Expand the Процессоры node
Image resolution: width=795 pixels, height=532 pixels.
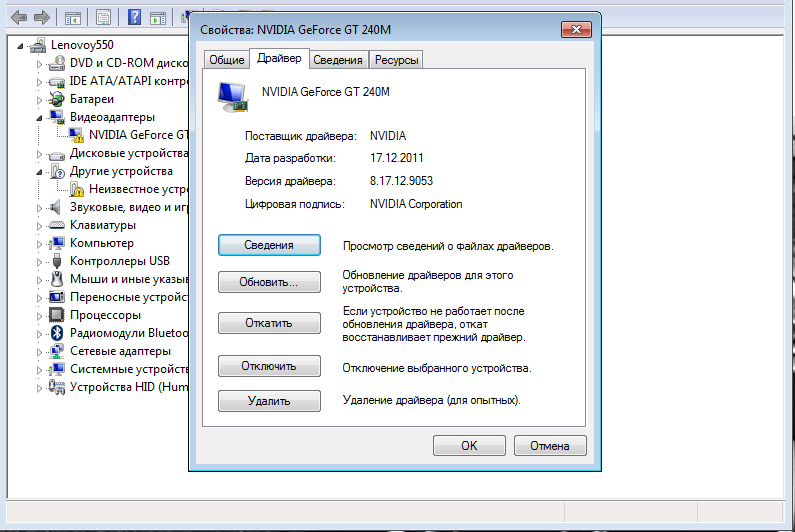[x=39, y=316]
